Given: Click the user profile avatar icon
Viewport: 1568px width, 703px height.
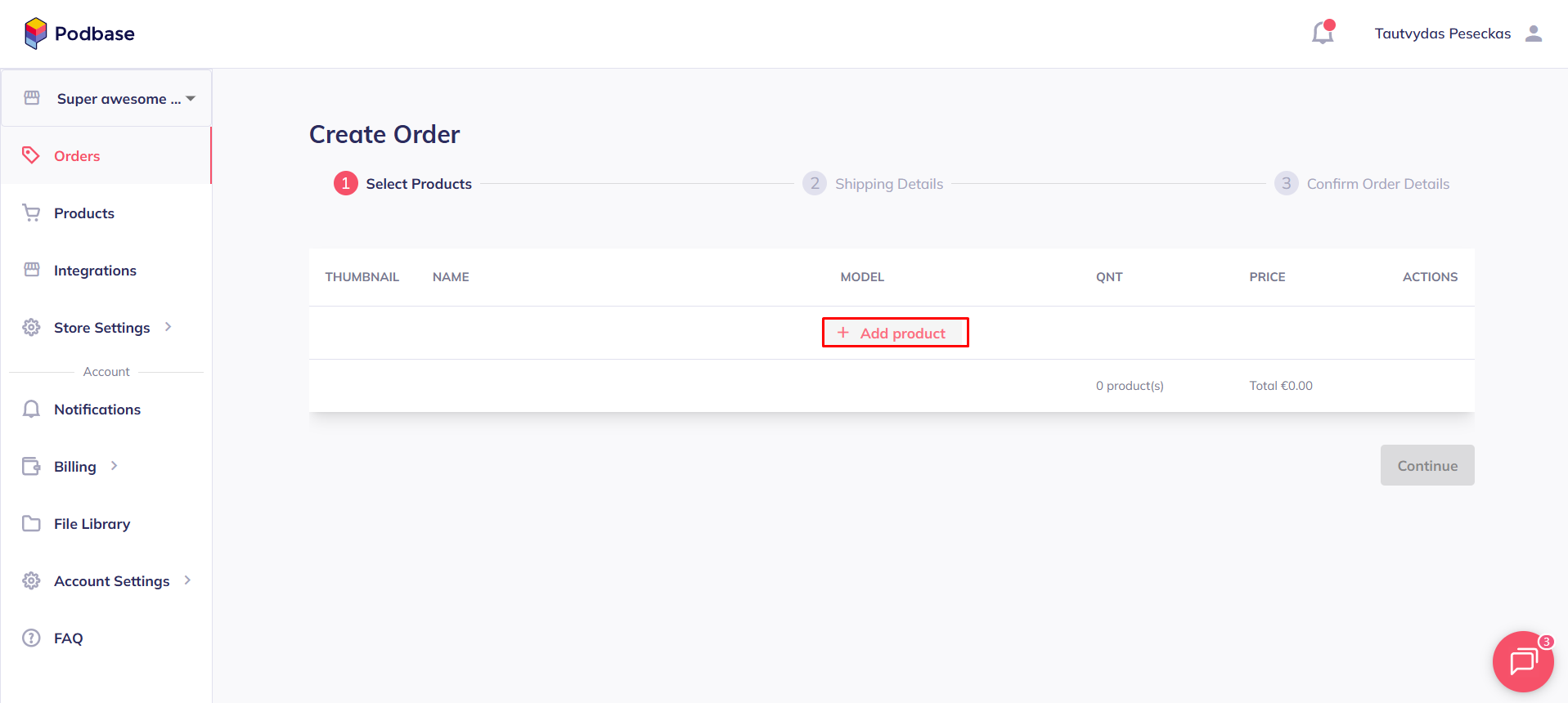Looking at the screenshot, I should click(1534, 34).
